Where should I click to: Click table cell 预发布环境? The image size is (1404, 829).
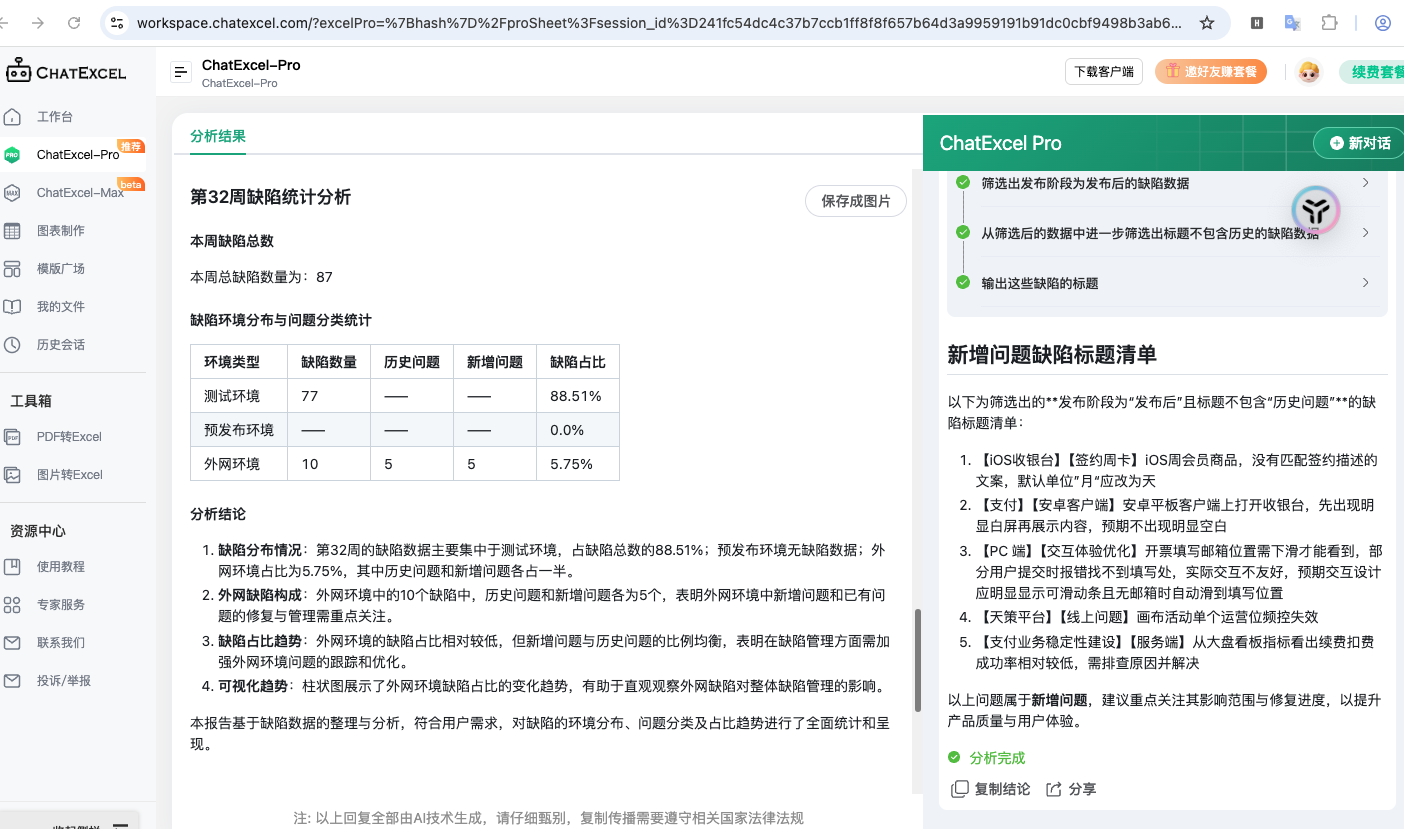coord(239,430)
